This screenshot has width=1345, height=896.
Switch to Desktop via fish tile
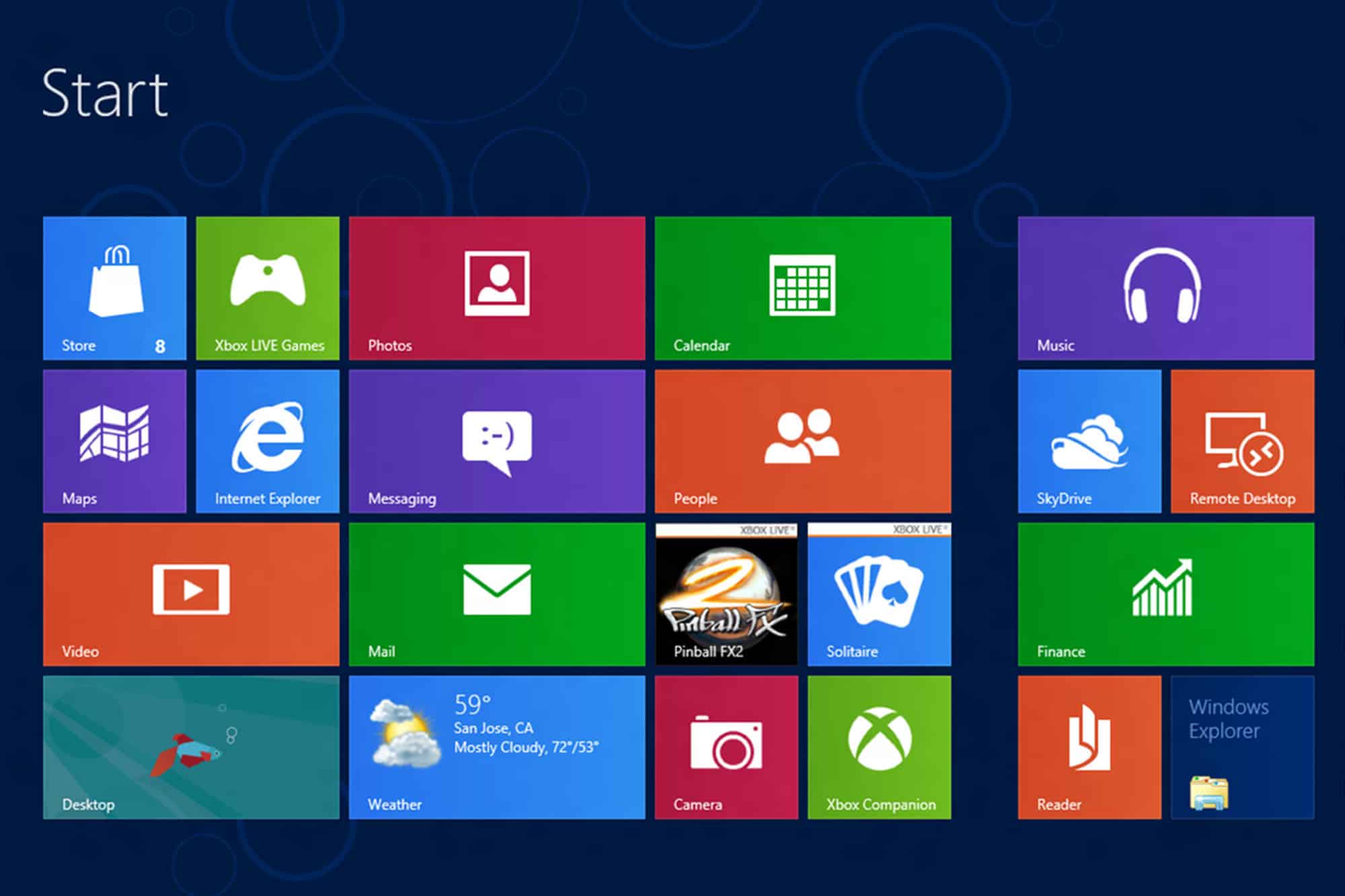(191, 747)
